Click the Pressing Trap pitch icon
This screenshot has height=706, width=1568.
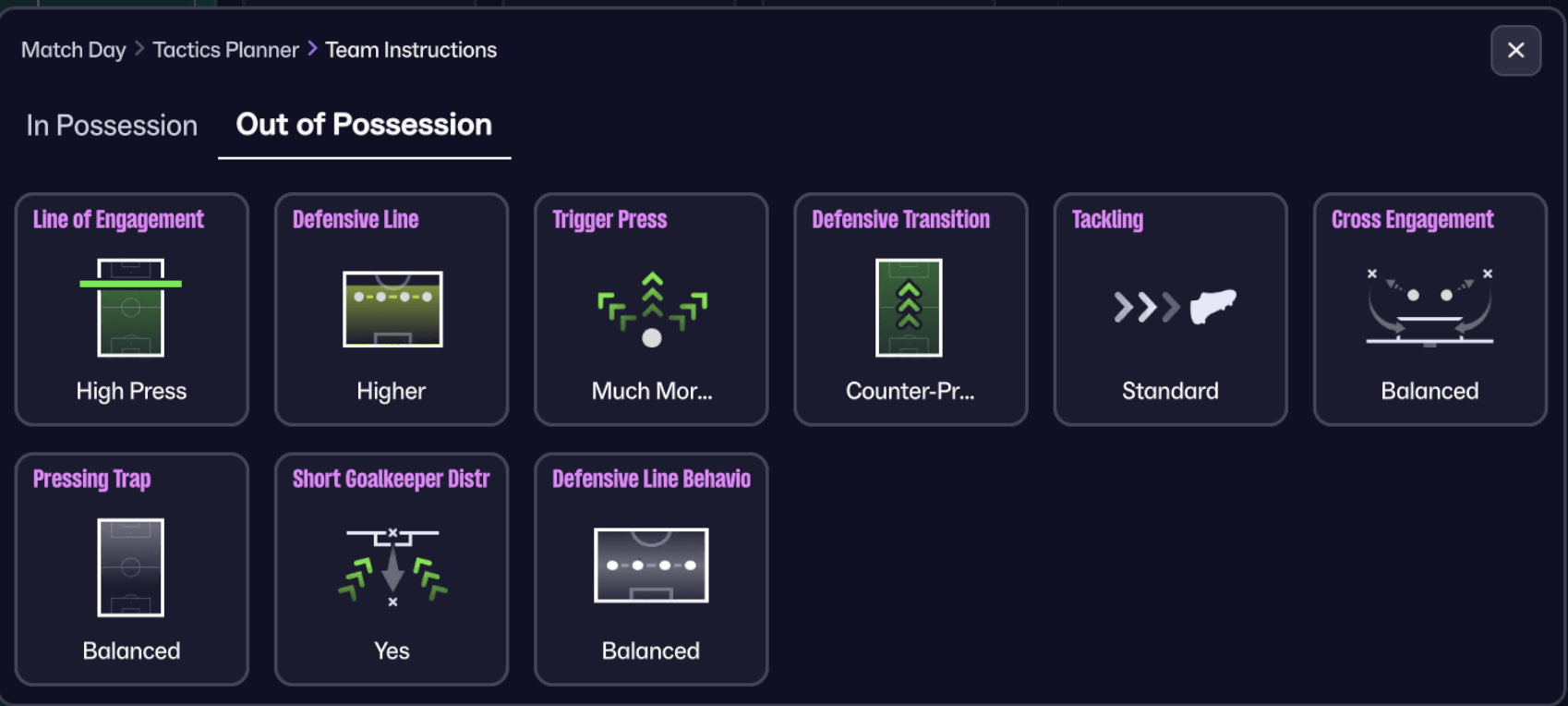coord(131,567)
